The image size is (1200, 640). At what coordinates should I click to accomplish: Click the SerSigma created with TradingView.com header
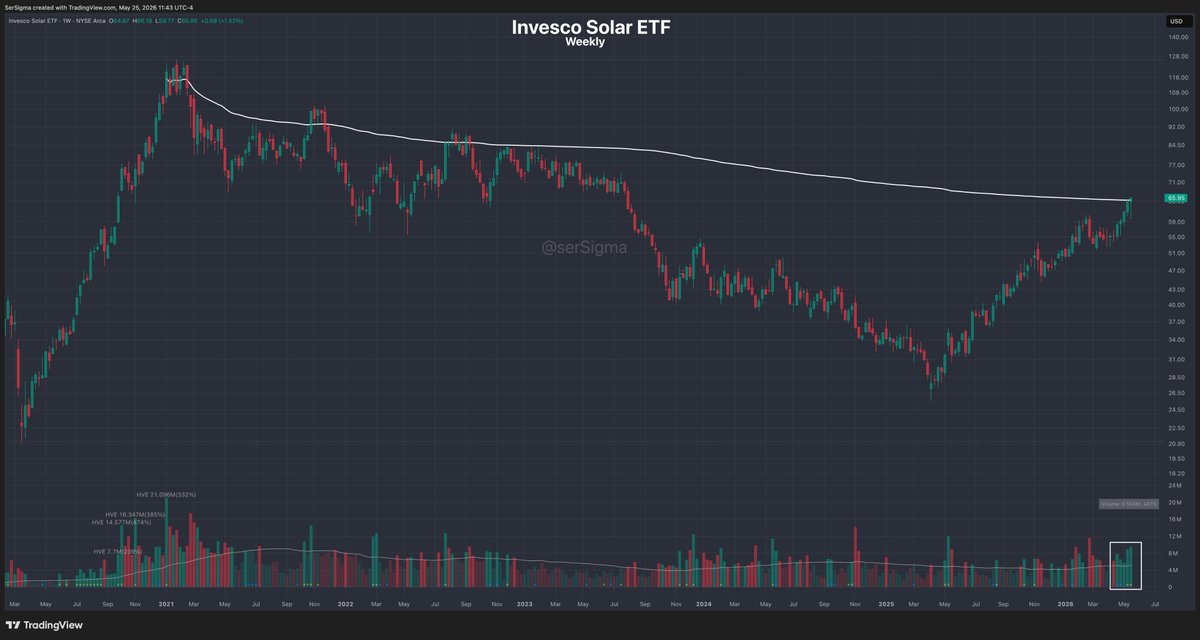(100, 6)
